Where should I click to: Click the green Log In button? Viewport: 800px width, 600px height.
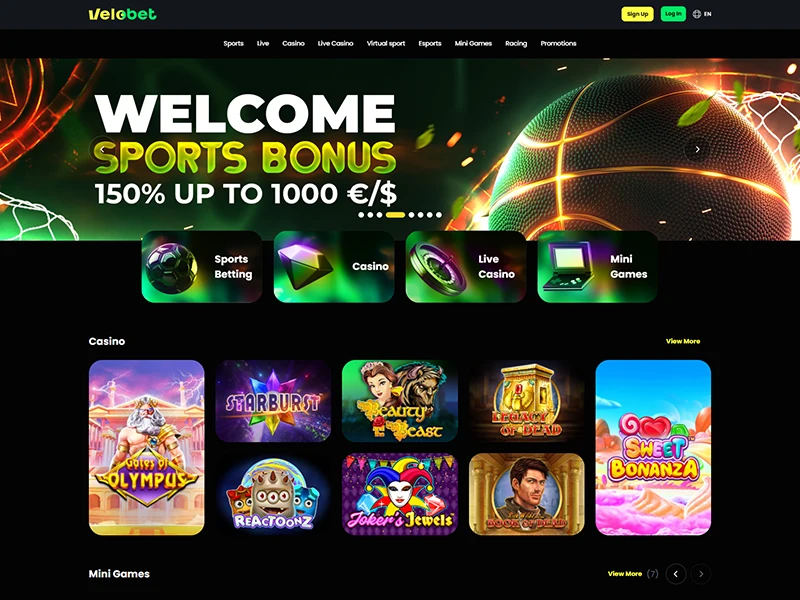pyautogui.click(x=673, y=14)
